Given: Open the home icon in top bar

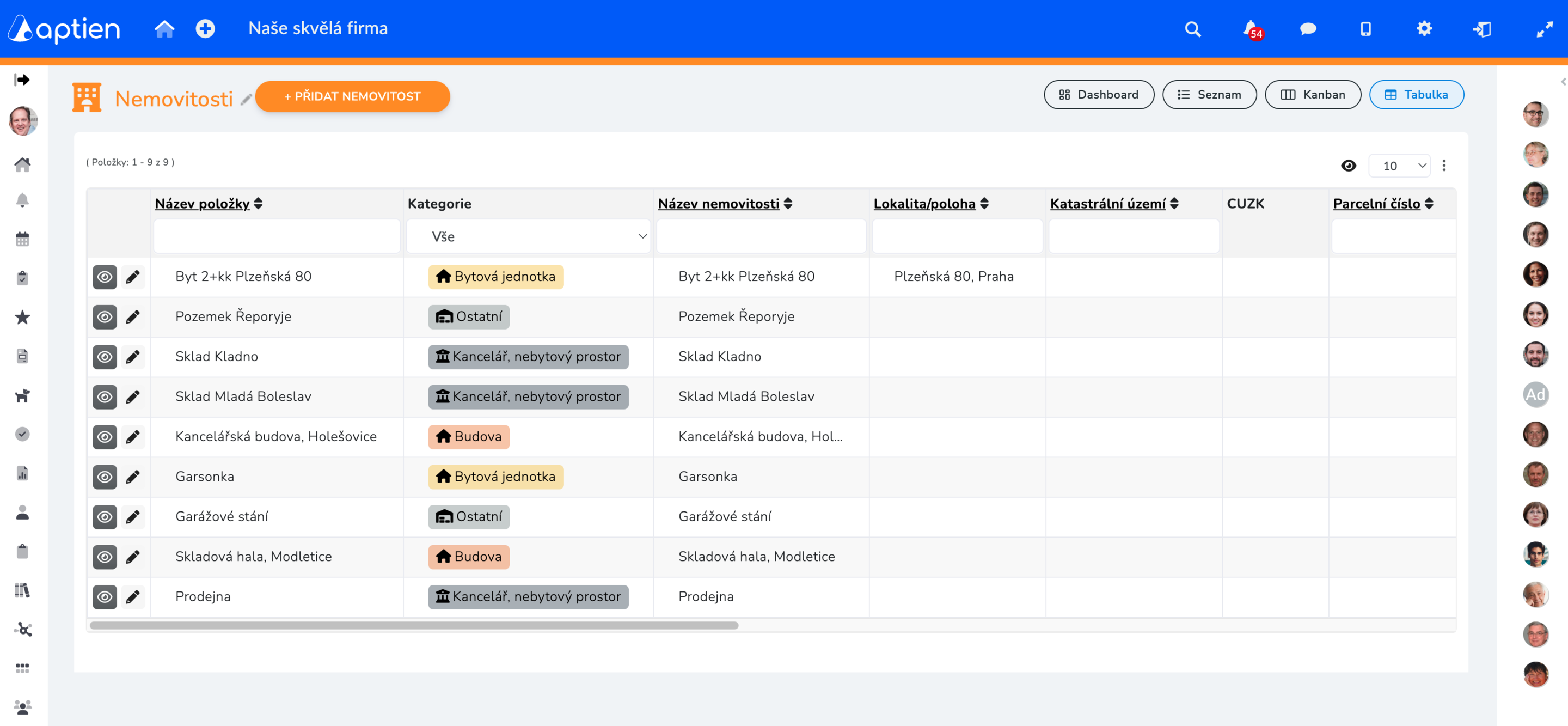Looking at the screenshot, I should click(x=164, y=29).
